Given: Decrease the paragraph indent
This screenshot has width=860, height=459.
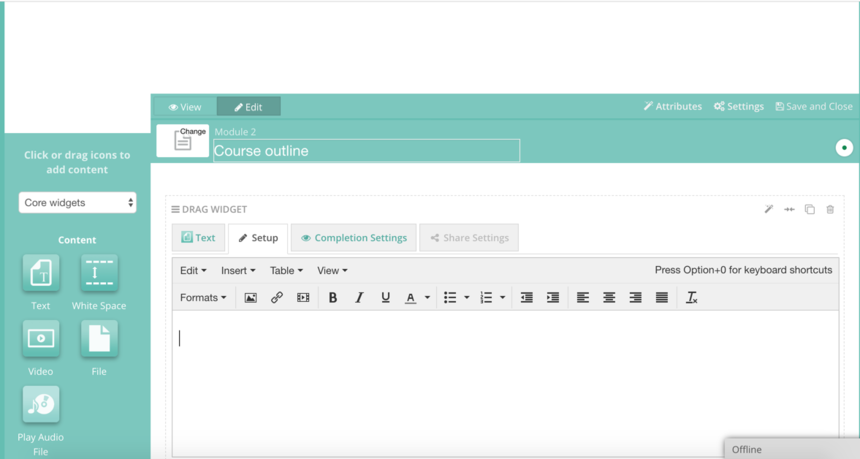Looking at the screenshot, I should pyautogui.click(x=527, y=298).
